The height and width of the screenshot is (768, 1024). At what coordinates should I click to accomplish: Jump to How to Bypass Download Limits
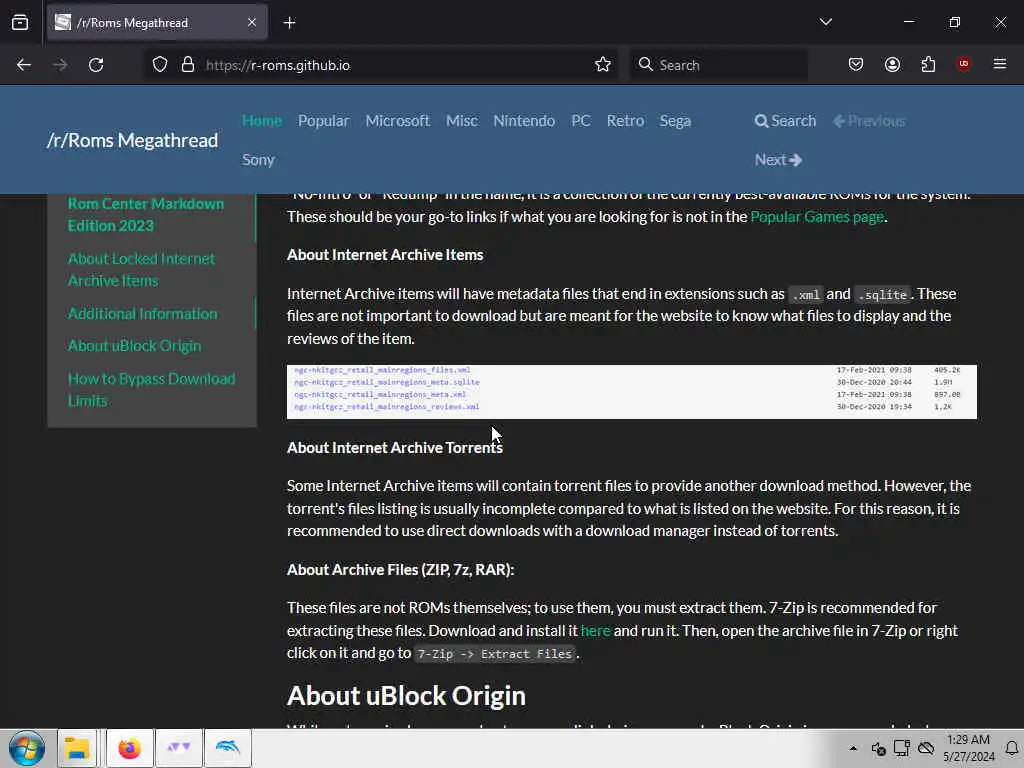pos(152,389)
